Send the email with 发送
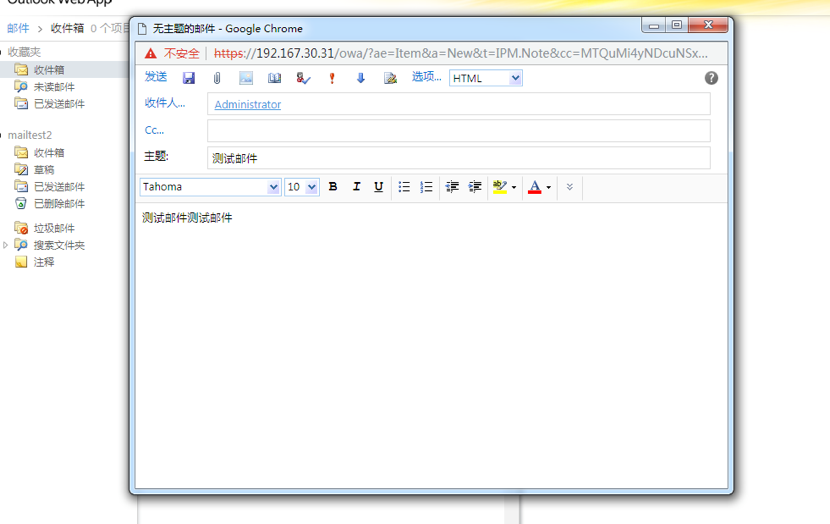Viewport: 830px width, 524px height. pyautogui.click(x=156, y=77)
